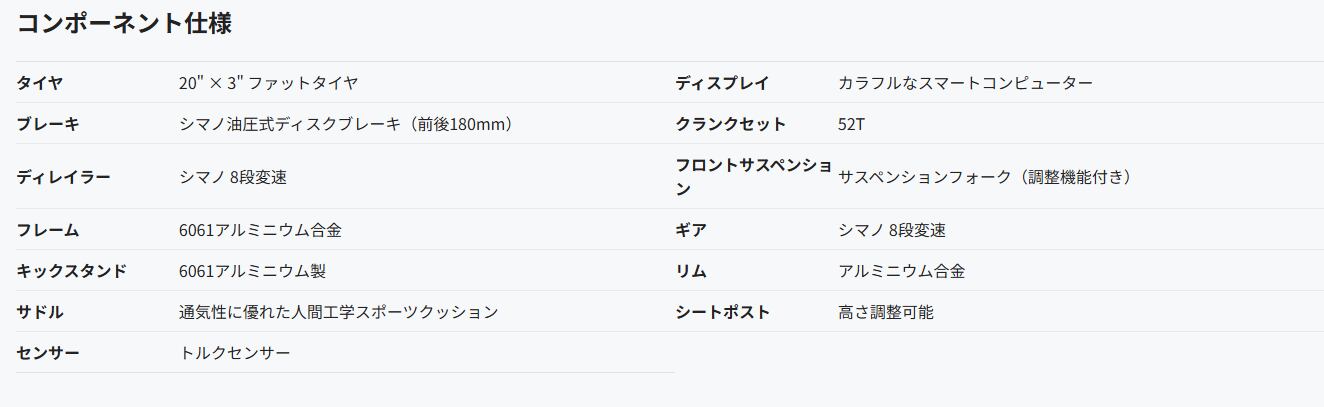
Task: Click the キックスタンド row label
Action: click(x=71, y=271)
